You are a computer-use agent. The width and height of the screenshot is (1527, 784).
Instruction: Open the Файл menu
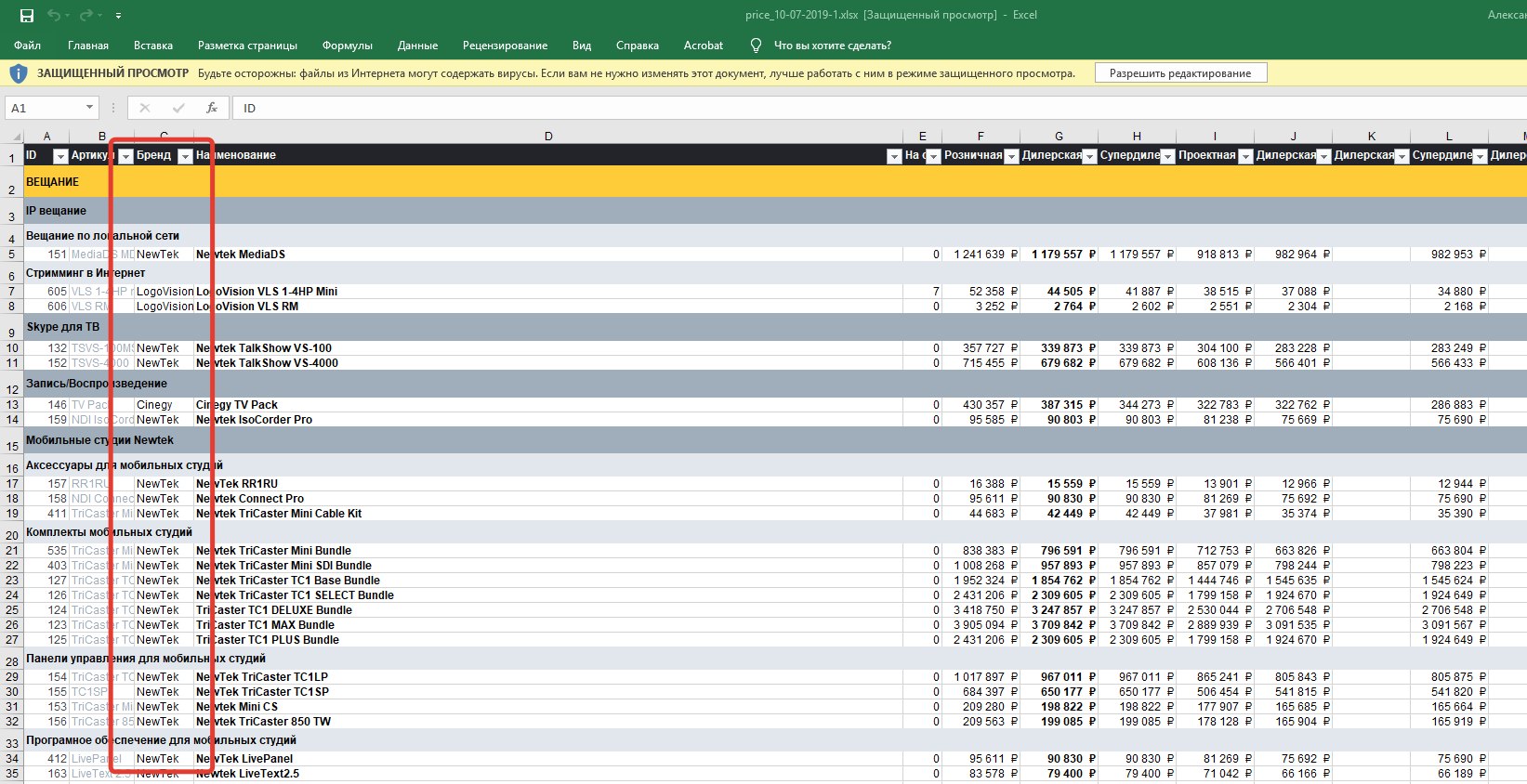[x=28, y=46]
